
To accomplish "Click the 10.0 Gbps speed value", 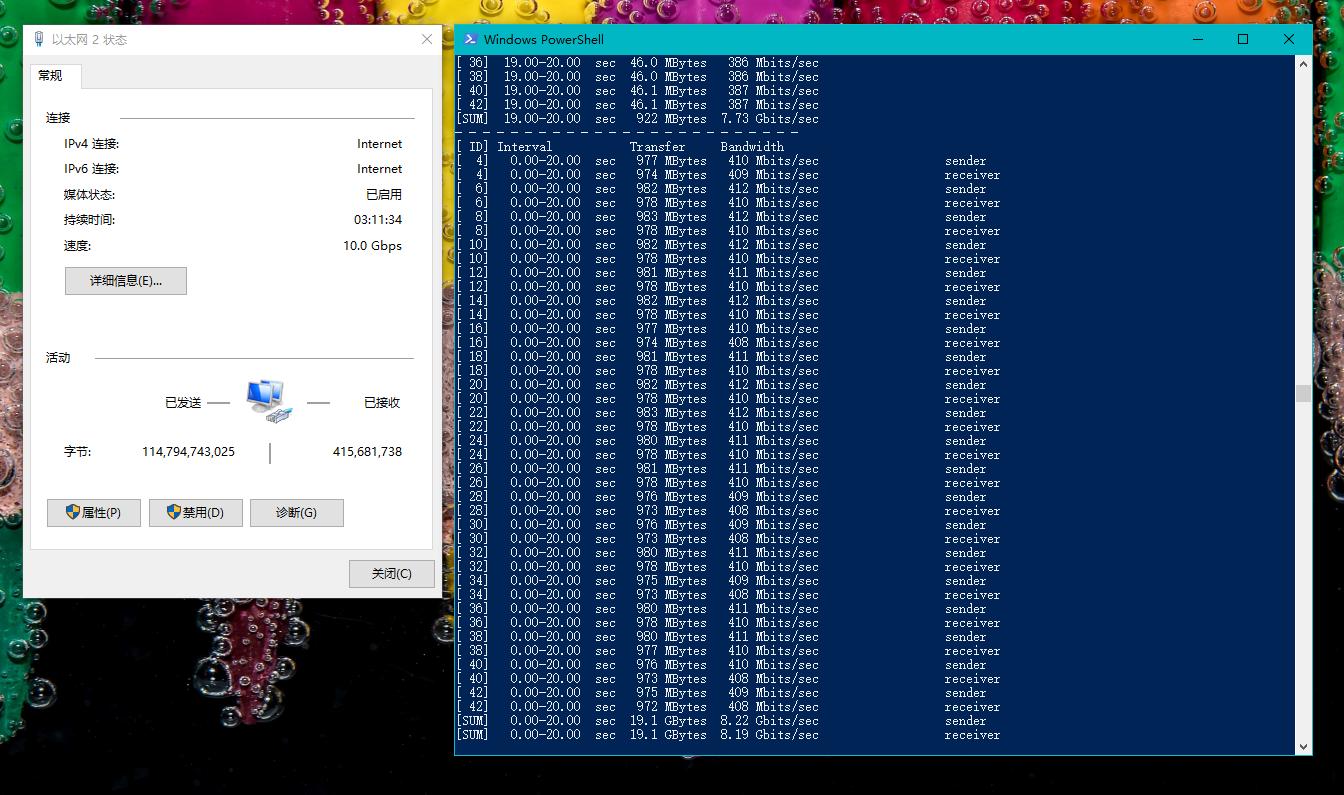I will point(372,246).
